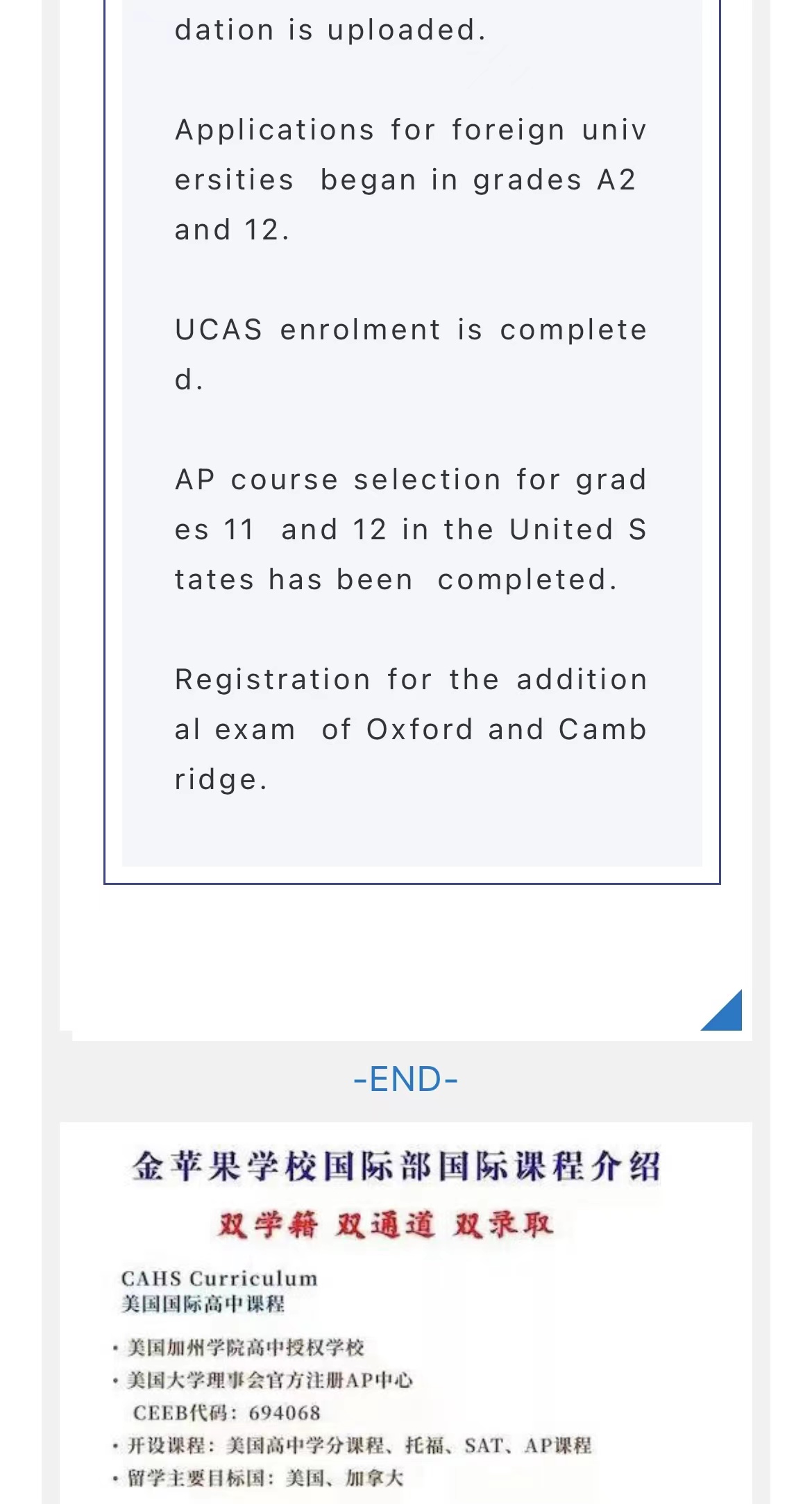Click the 'tates has been completed.' line
812x1504 pixels.
coord(396,580)
